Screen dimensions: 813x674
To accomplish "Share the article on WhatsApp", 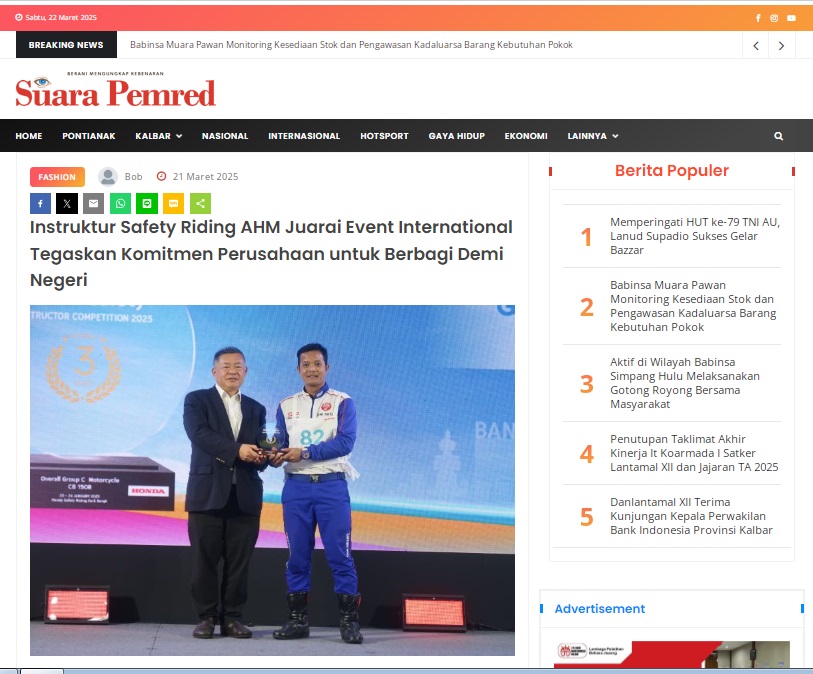I will tap(120, 203).
